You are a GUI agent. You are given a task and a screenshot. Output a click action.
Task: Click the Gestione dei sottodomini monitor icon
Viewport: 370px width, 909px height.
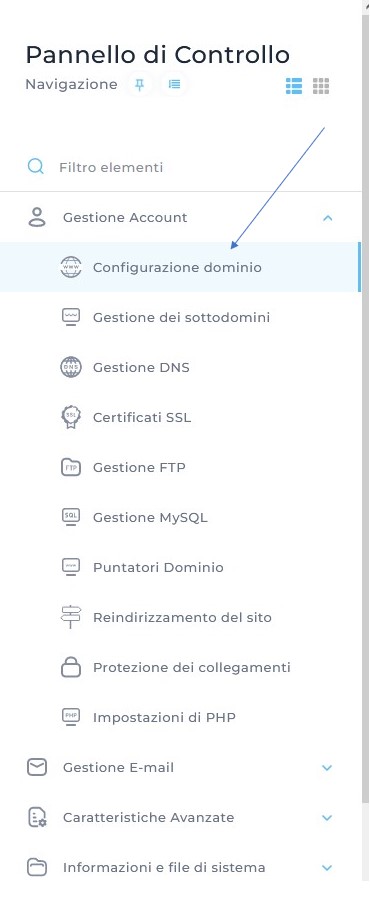[71, 317]
